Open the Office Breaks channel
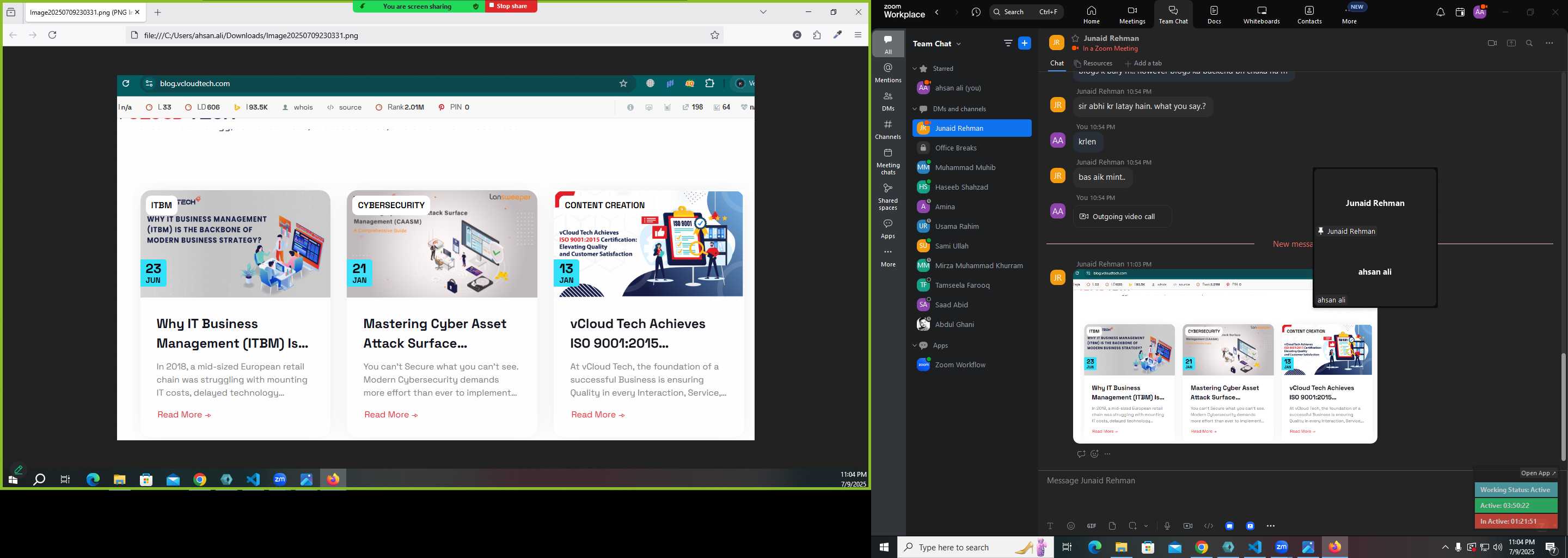Viewport: 1568px width, 558px height. (x=972, y=148)
